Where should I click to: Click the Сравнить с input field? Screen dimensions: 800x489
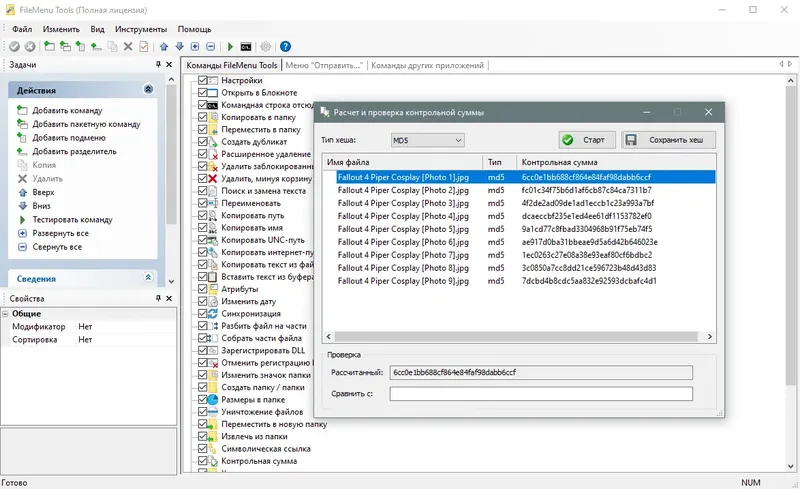540,394
